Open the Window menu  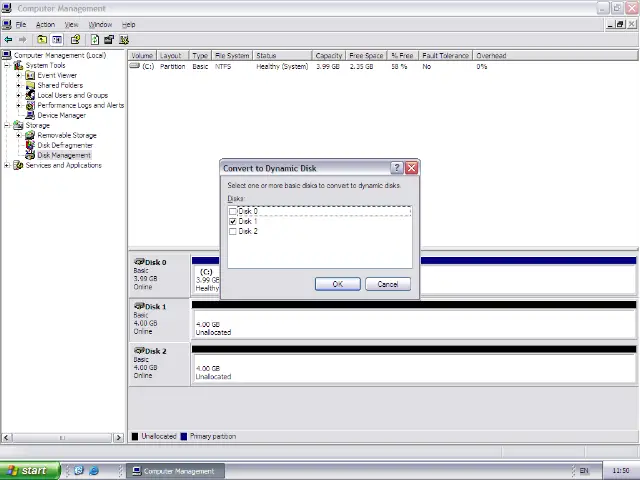point(100,24)
